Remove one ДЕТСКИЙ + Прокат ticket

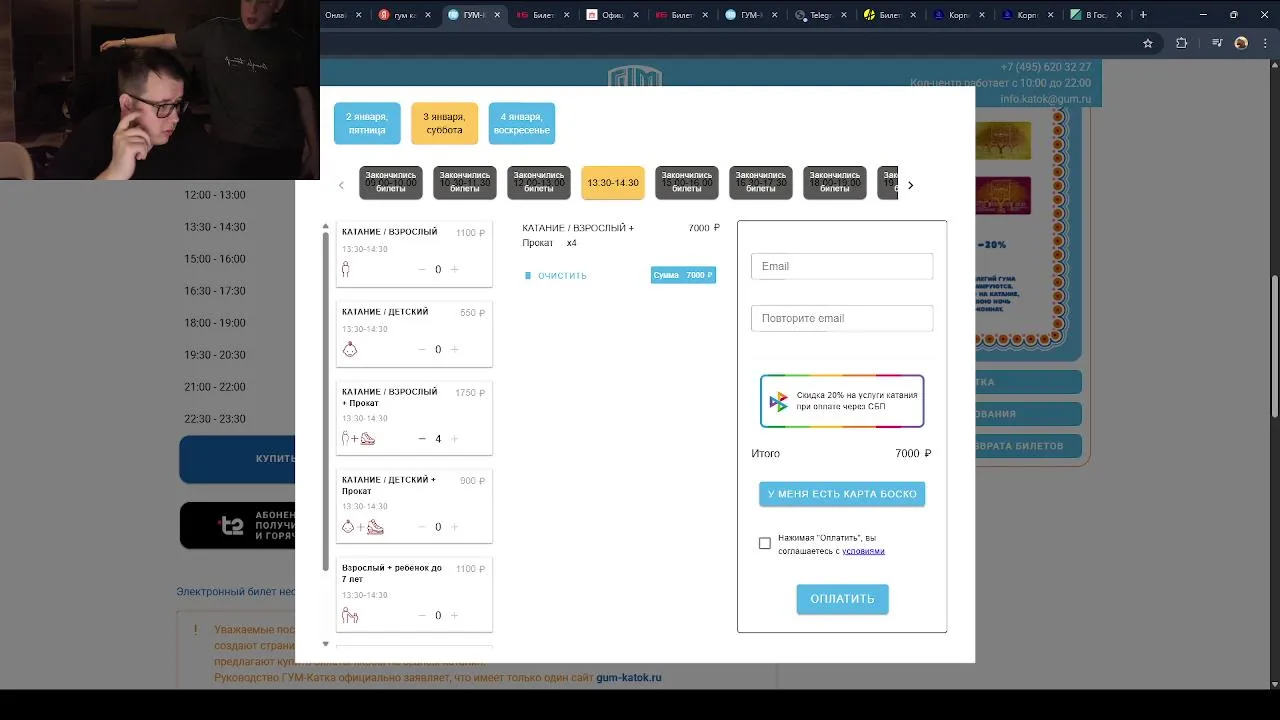[x=422, y=527]
